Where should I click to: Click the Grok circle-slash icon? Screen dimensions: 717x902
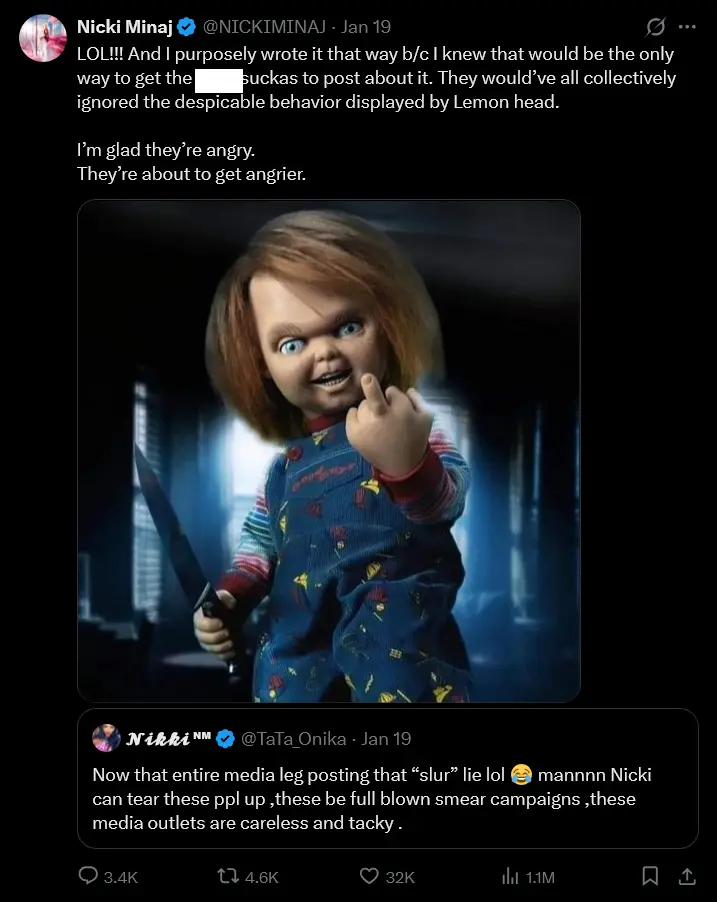[x=657, y=27]
